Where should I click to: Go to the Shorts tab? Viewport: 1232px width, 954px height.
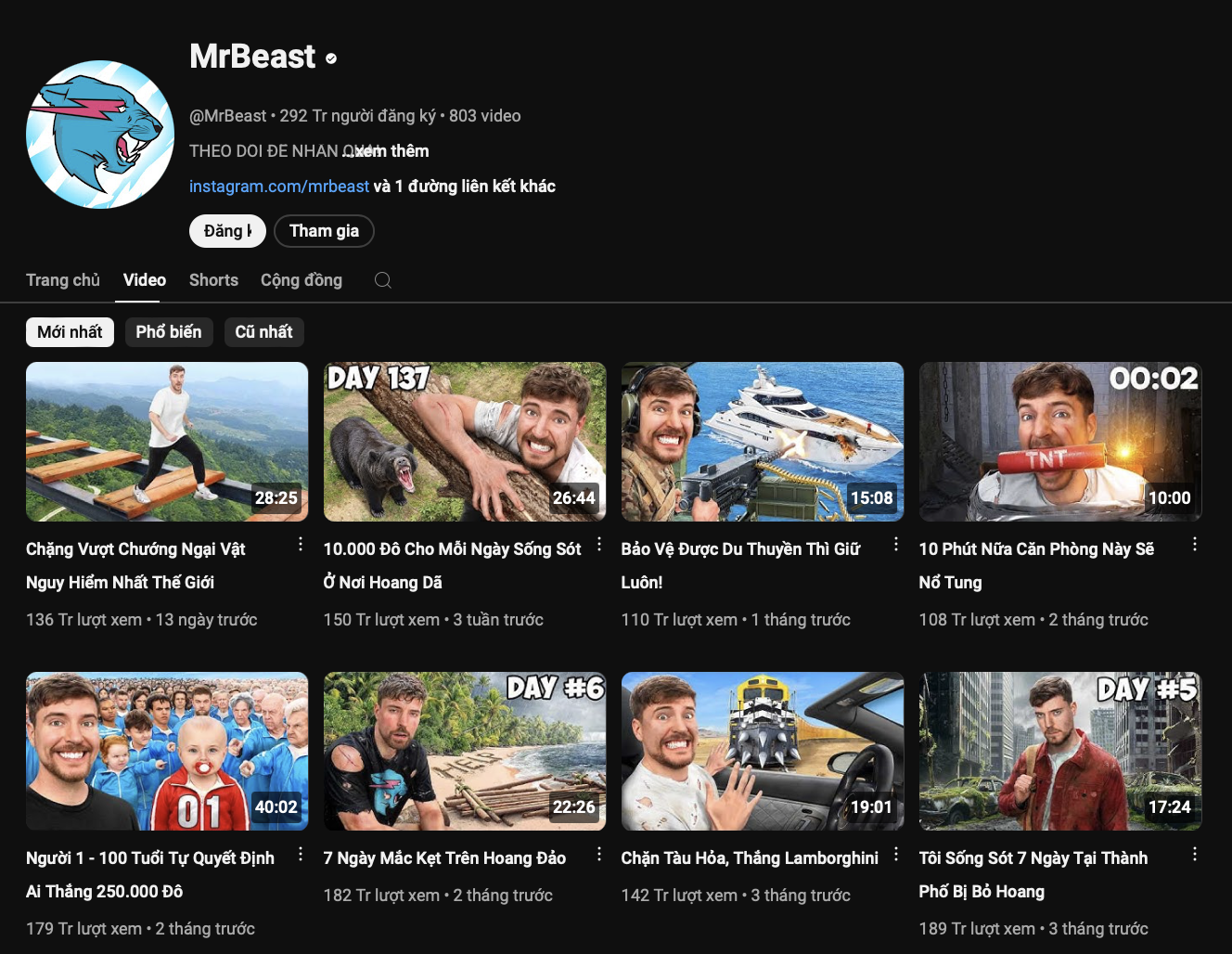pos(213,280)
